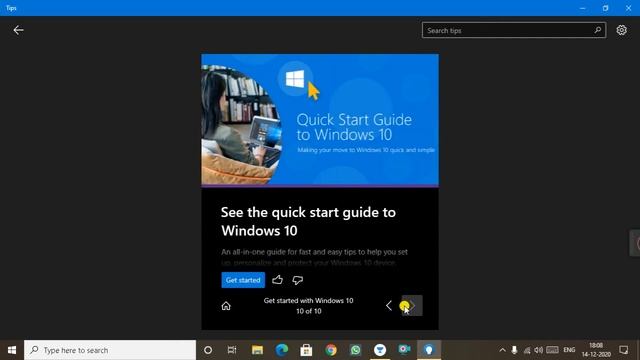Click the tip title See the quick start guide
640x360 pixels.
(308, 221)
